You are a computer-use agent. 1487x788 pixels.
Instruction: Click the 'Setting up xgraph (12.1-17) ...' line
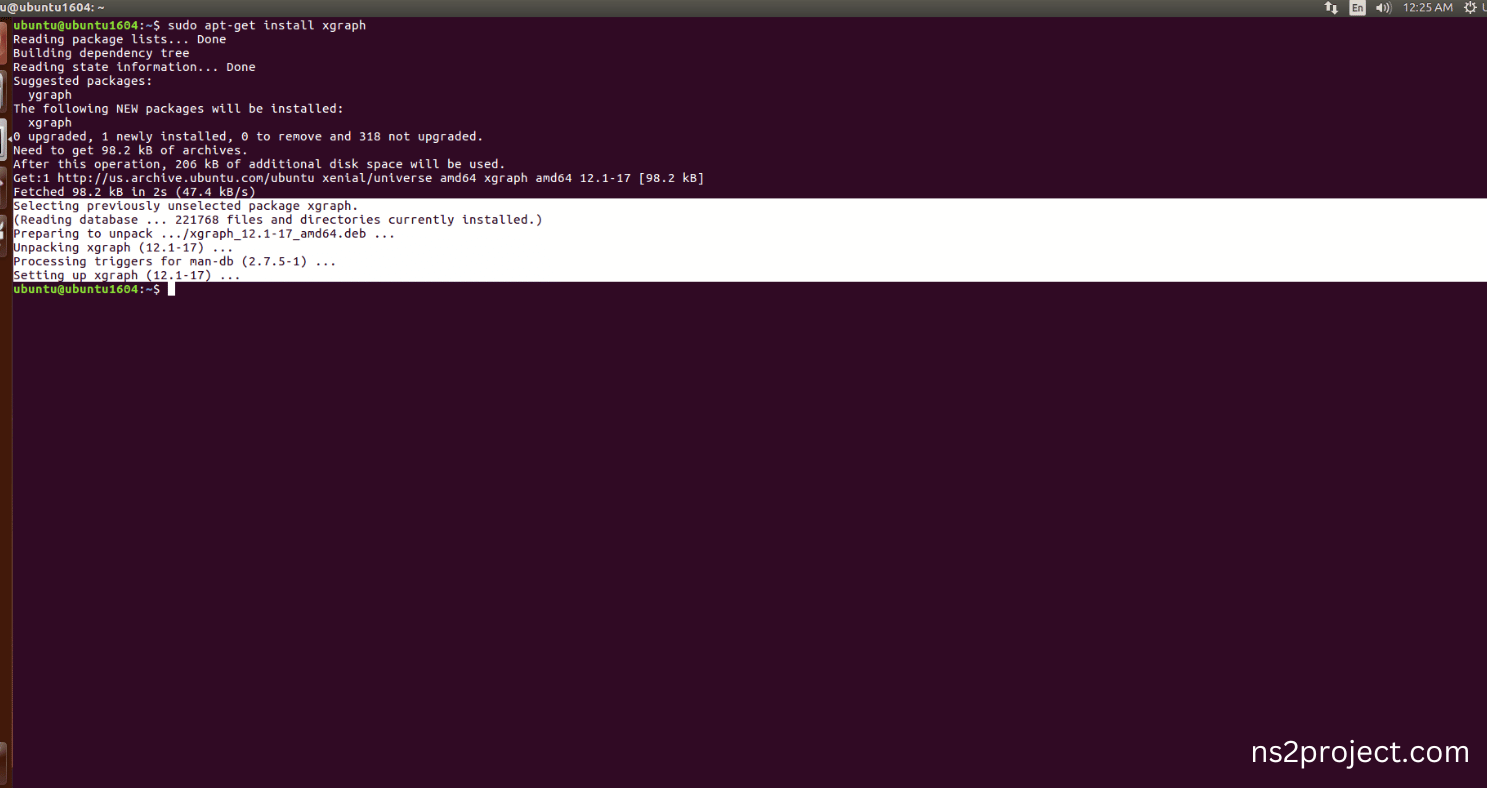pos(127,275)
